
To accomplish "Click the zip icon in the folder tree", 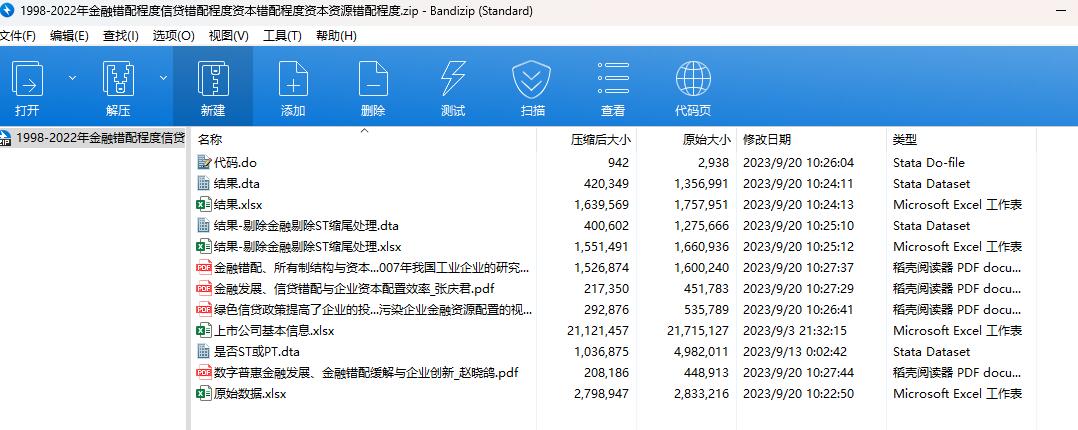I will (x=6, y=138).
